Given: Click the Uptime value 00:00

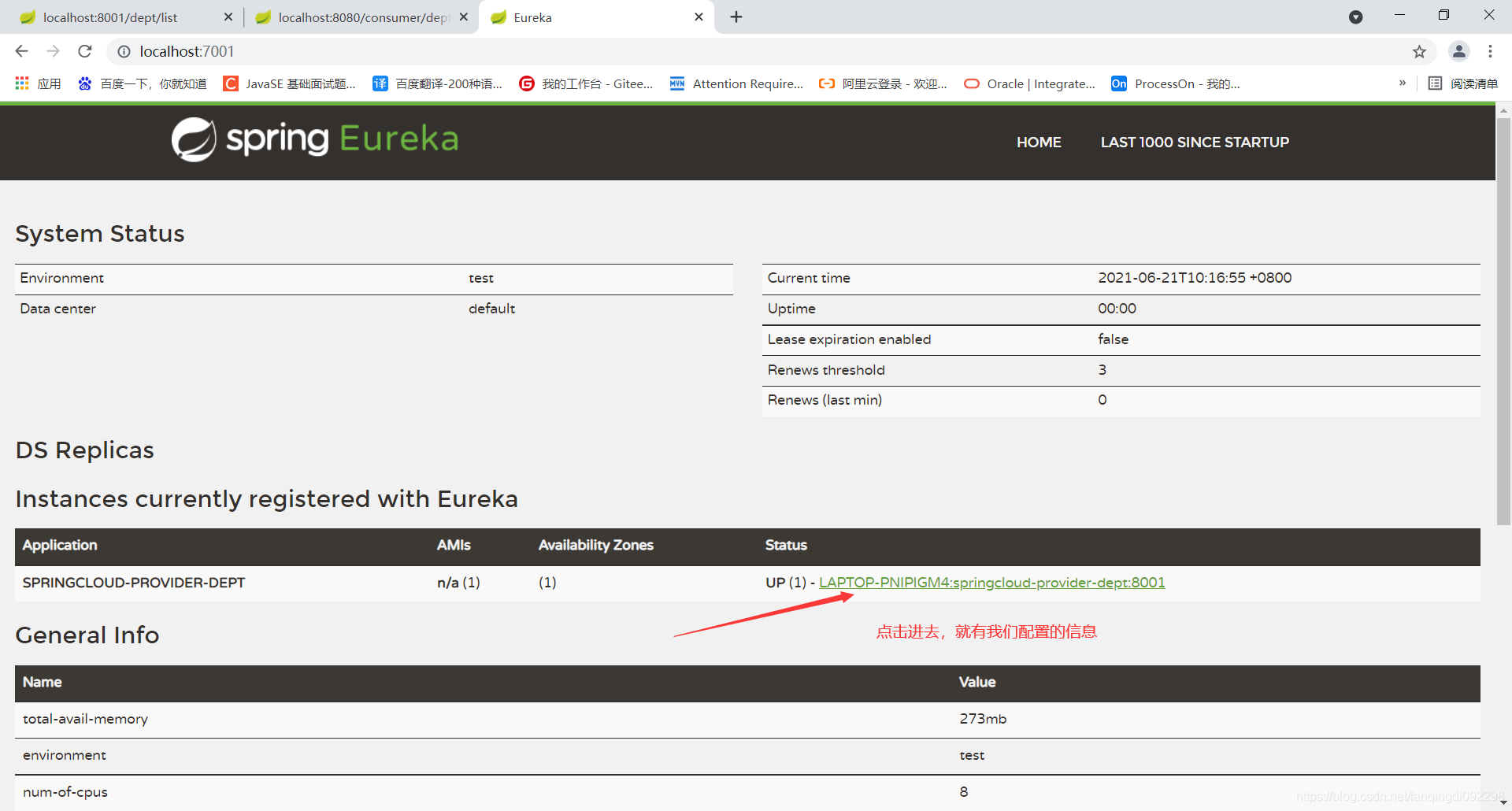Looking at the screenshot, I should (1117, 309).
